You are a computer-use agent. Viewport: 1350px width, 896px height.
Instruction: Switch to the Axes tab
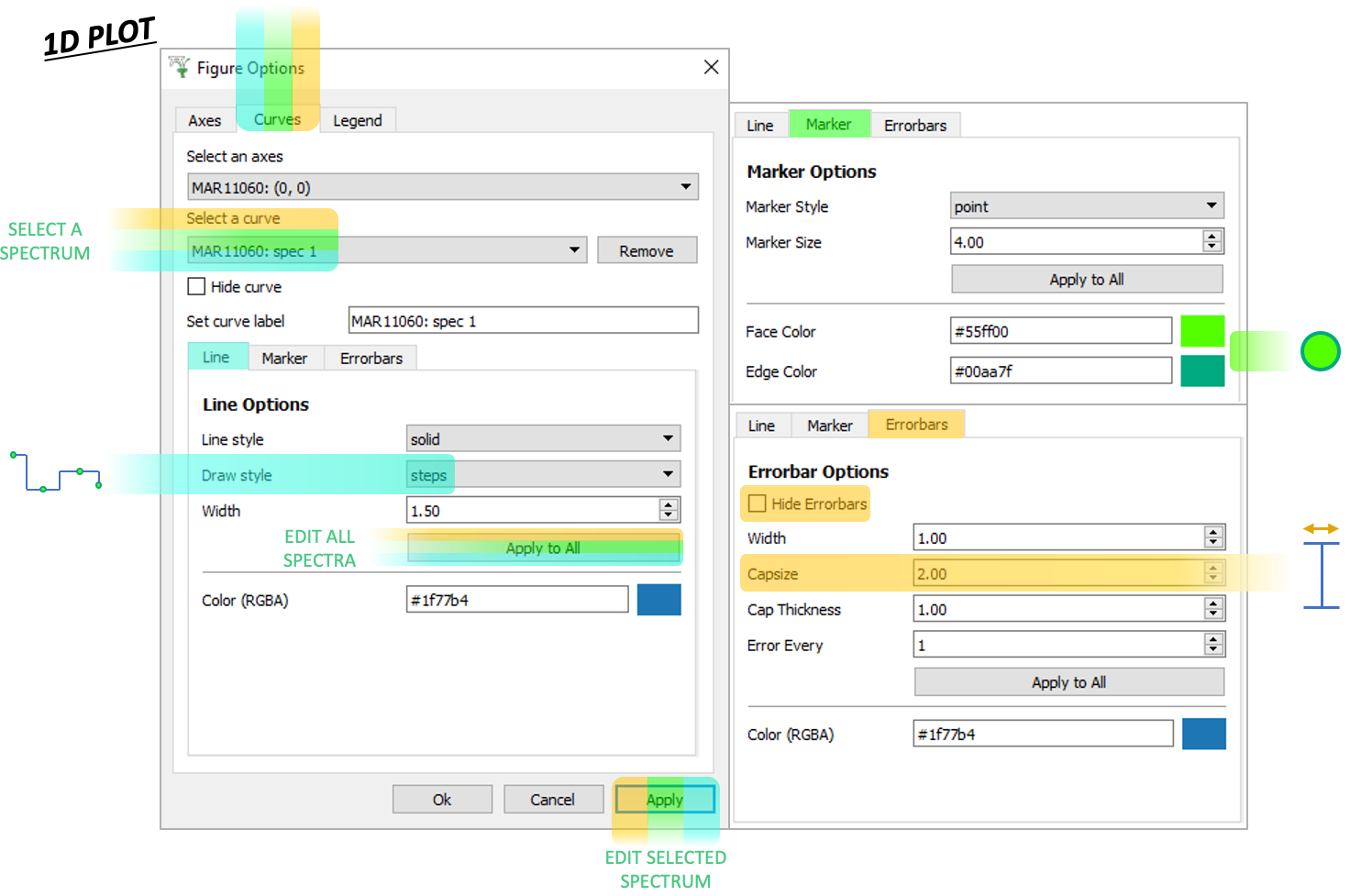[205, 120]
